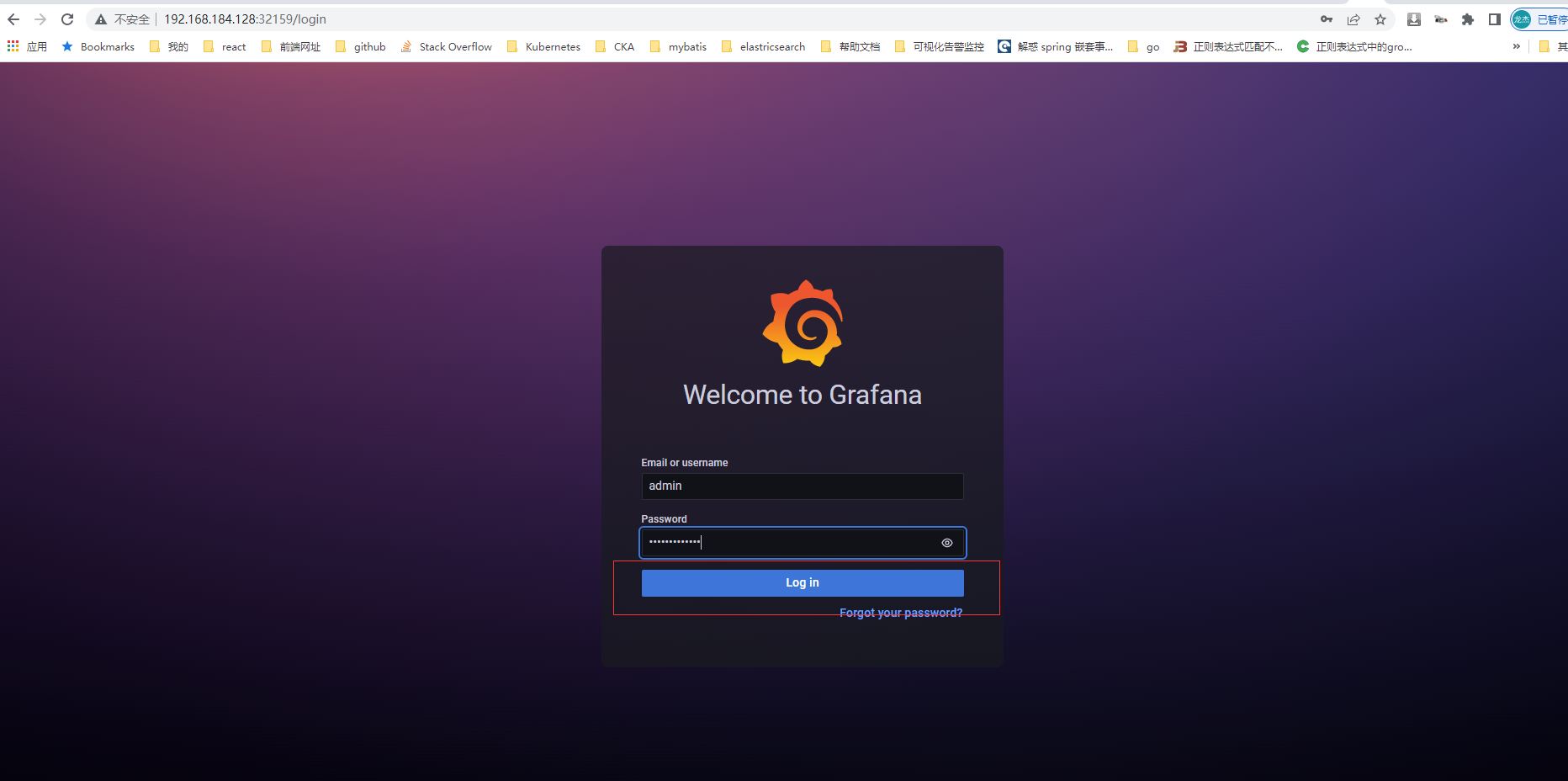Click the blue Log in button

(x=803, y=583)
